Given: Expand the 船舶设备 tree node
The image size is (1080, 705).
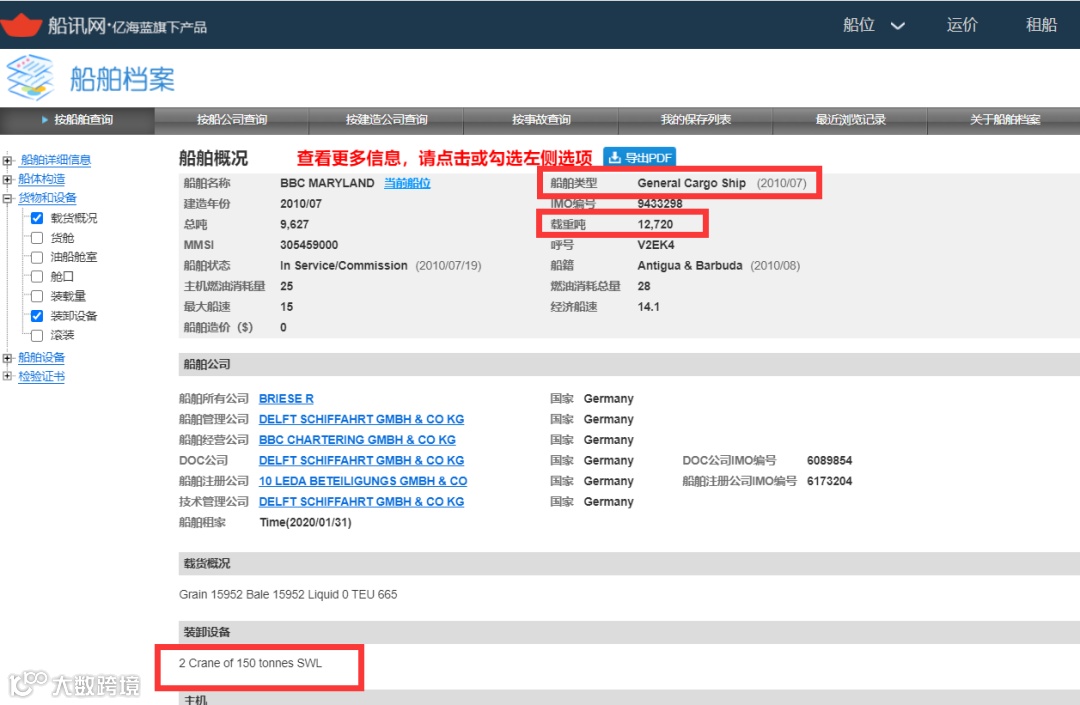Looking at the screenshot, I should tap(8, 358).
